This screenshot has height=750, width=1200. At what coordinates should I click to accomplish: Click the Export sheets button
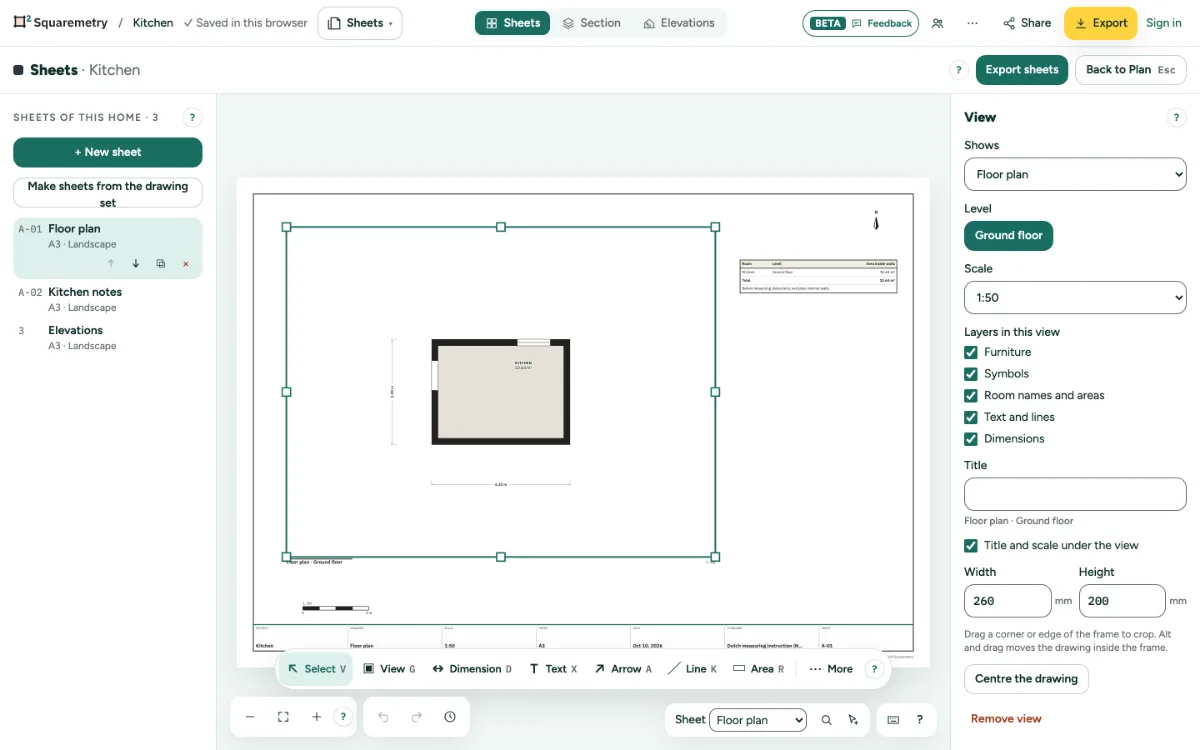(x=1022, y=70)
